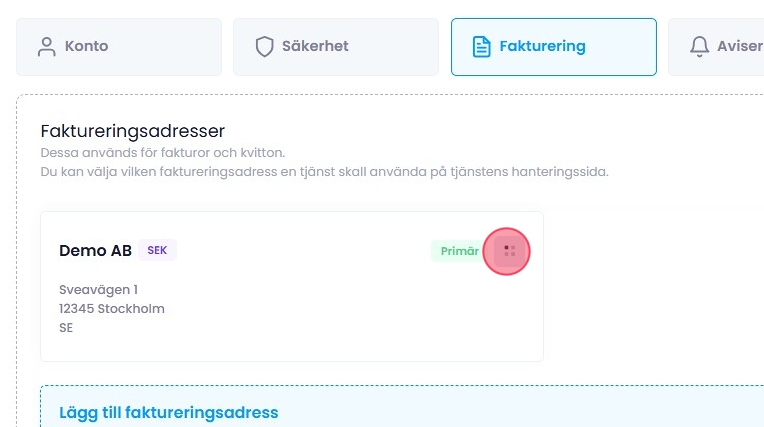Click the SEK currency badge
Image resolution: width=764 pixels, height=427 pixels.
pos(157,250)
